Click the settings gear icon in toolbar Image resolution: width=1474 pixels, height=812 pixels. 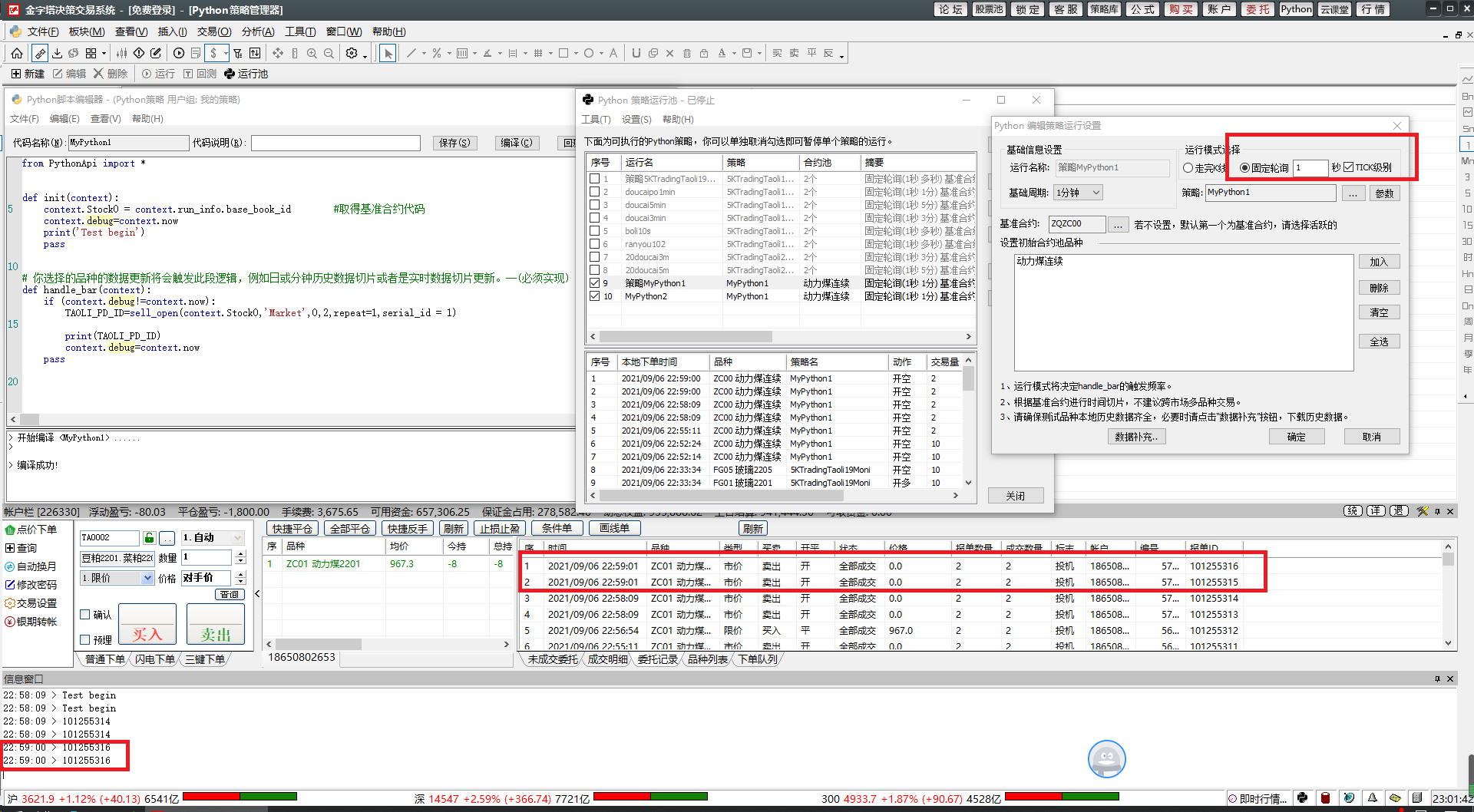tap(352, 53)
